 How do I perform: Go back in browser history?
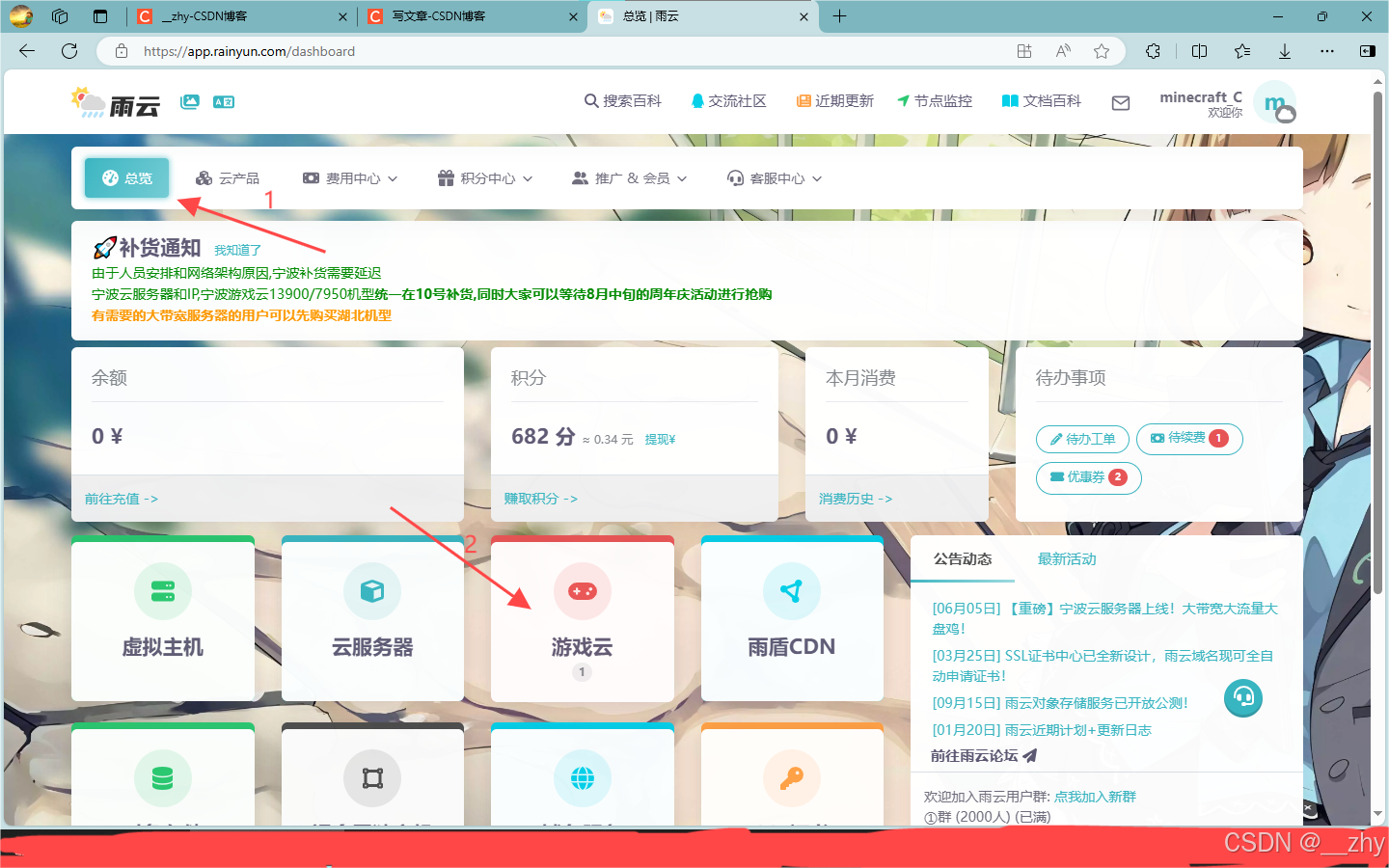point(27,51)
